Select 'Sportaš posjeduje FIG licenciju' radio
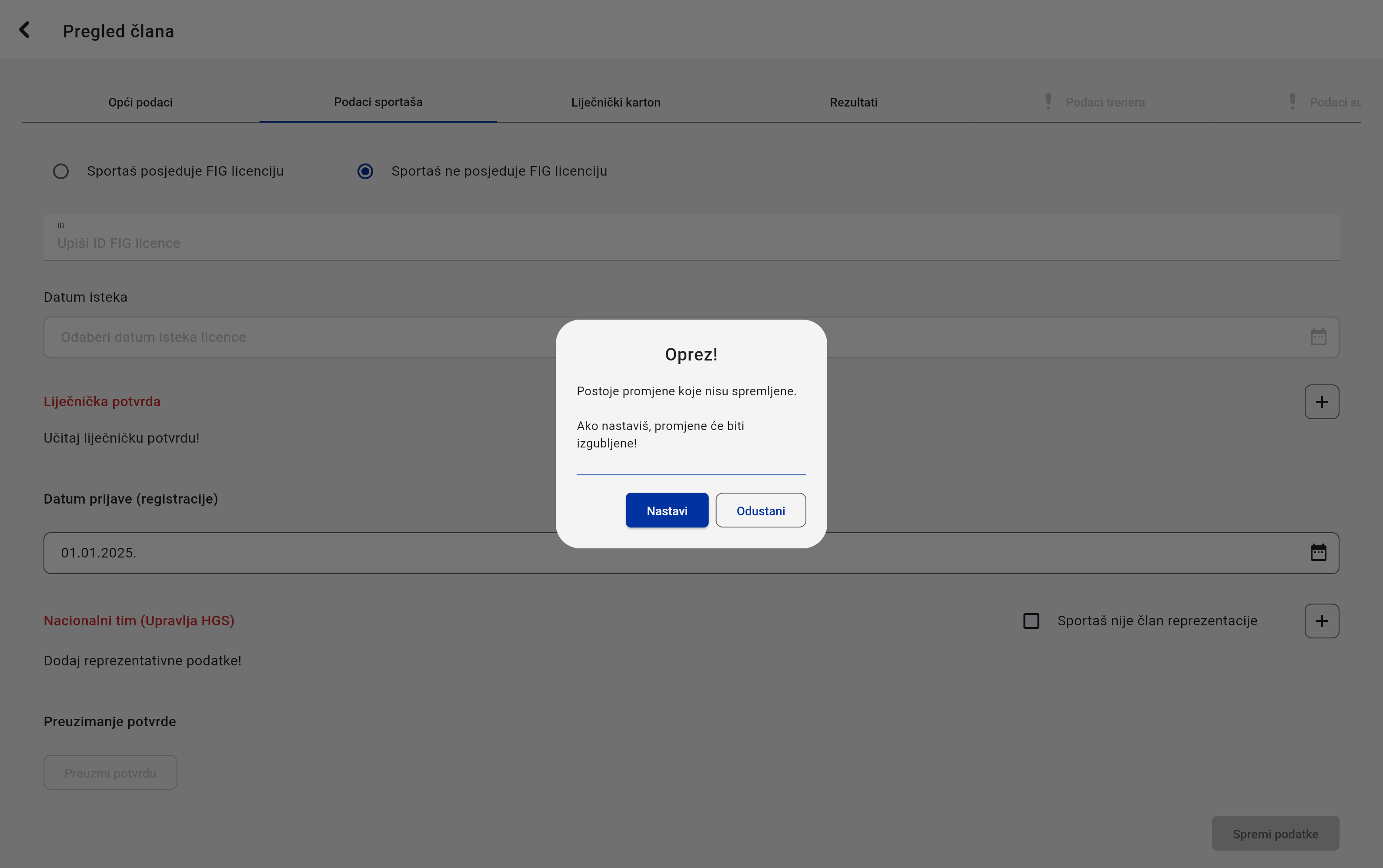1383x868 pixels. (61, 172)
